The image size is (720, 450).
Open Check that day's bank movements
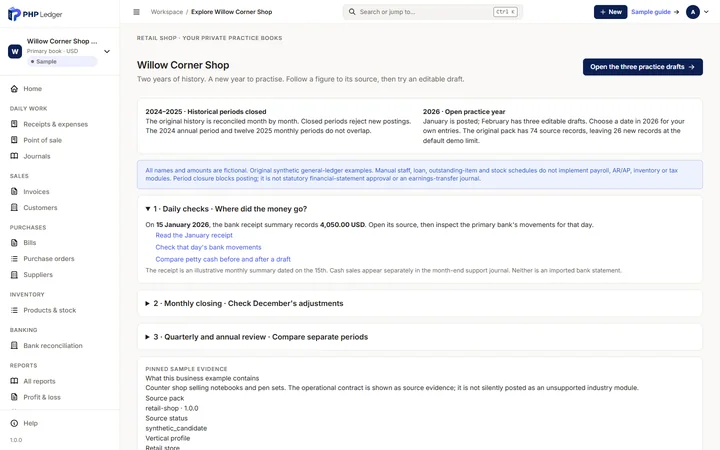(x=208, y=247)
